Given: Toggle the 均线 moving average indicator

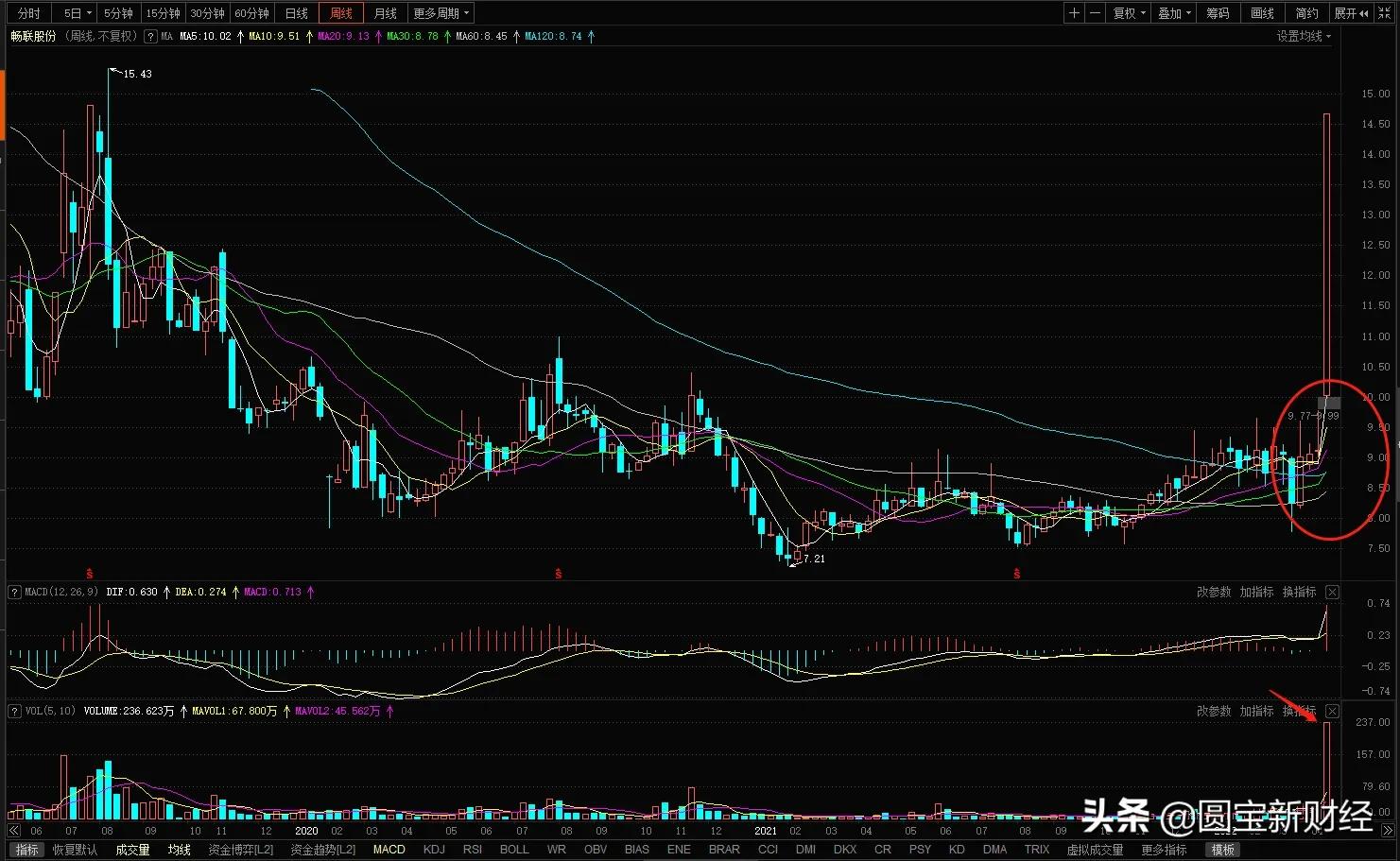Looking at the screenshot, I should point(180,850).
